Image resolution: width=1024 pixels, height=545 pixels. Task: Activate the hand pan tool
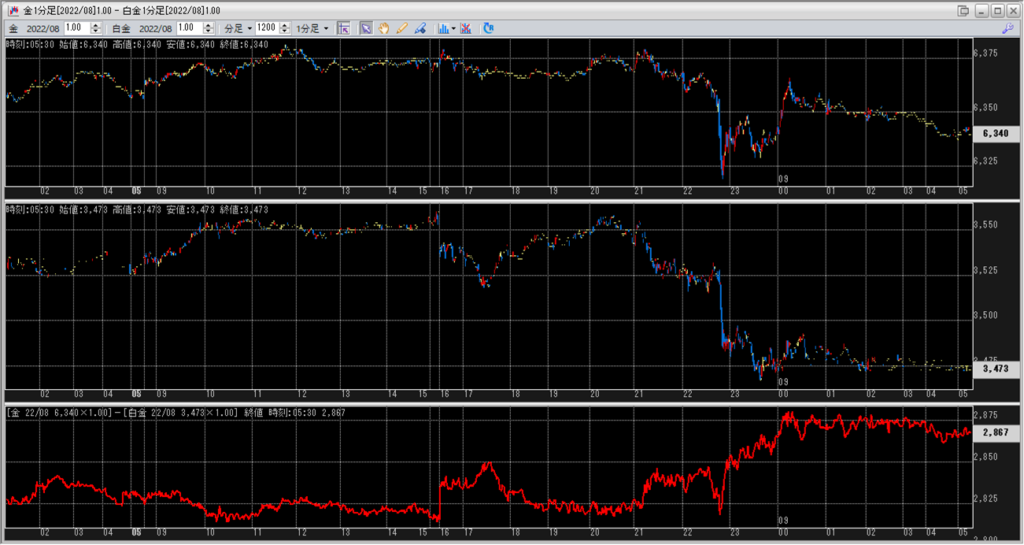383,28
